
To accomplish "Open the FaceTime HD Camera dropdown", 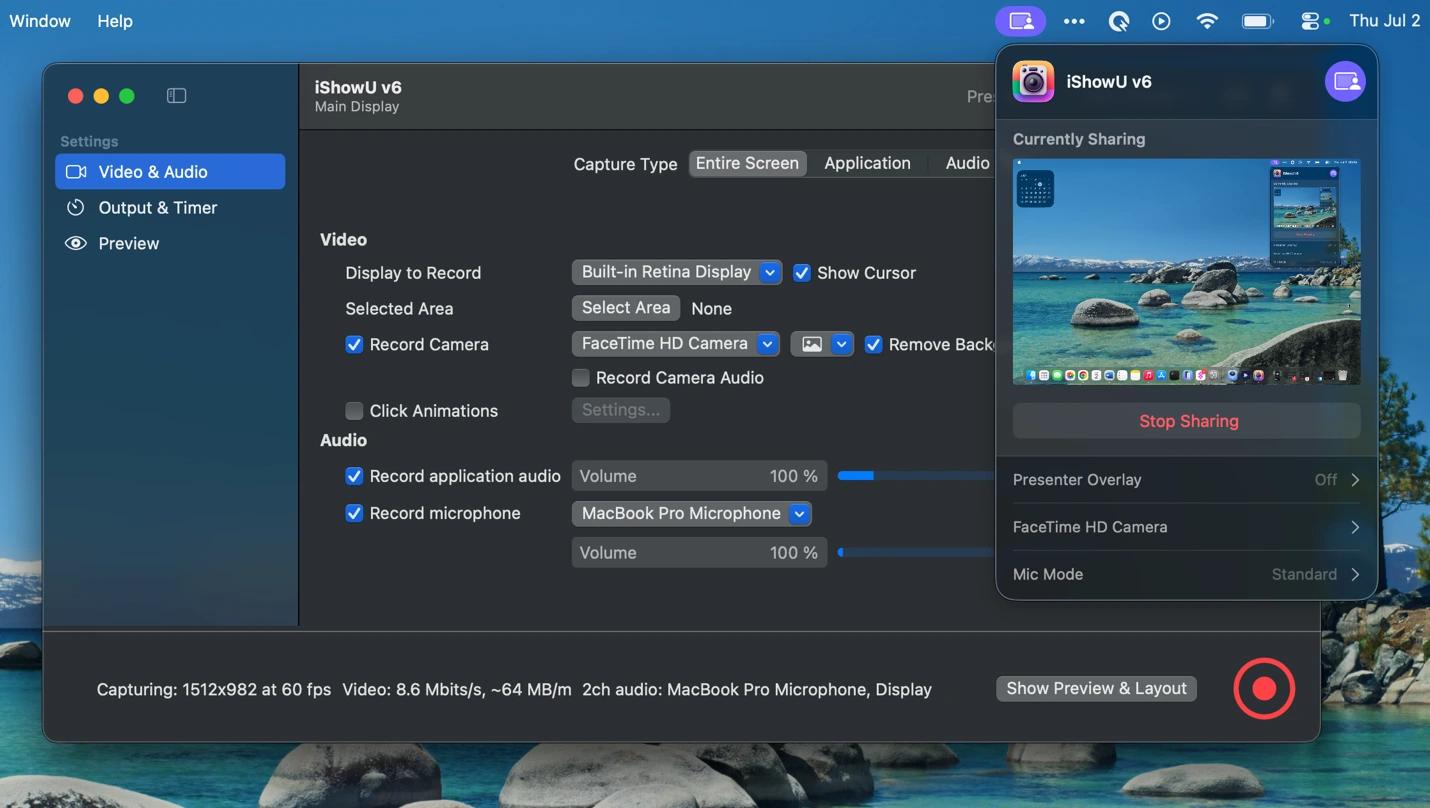I will pyautogui.click(x=675, y=344).
